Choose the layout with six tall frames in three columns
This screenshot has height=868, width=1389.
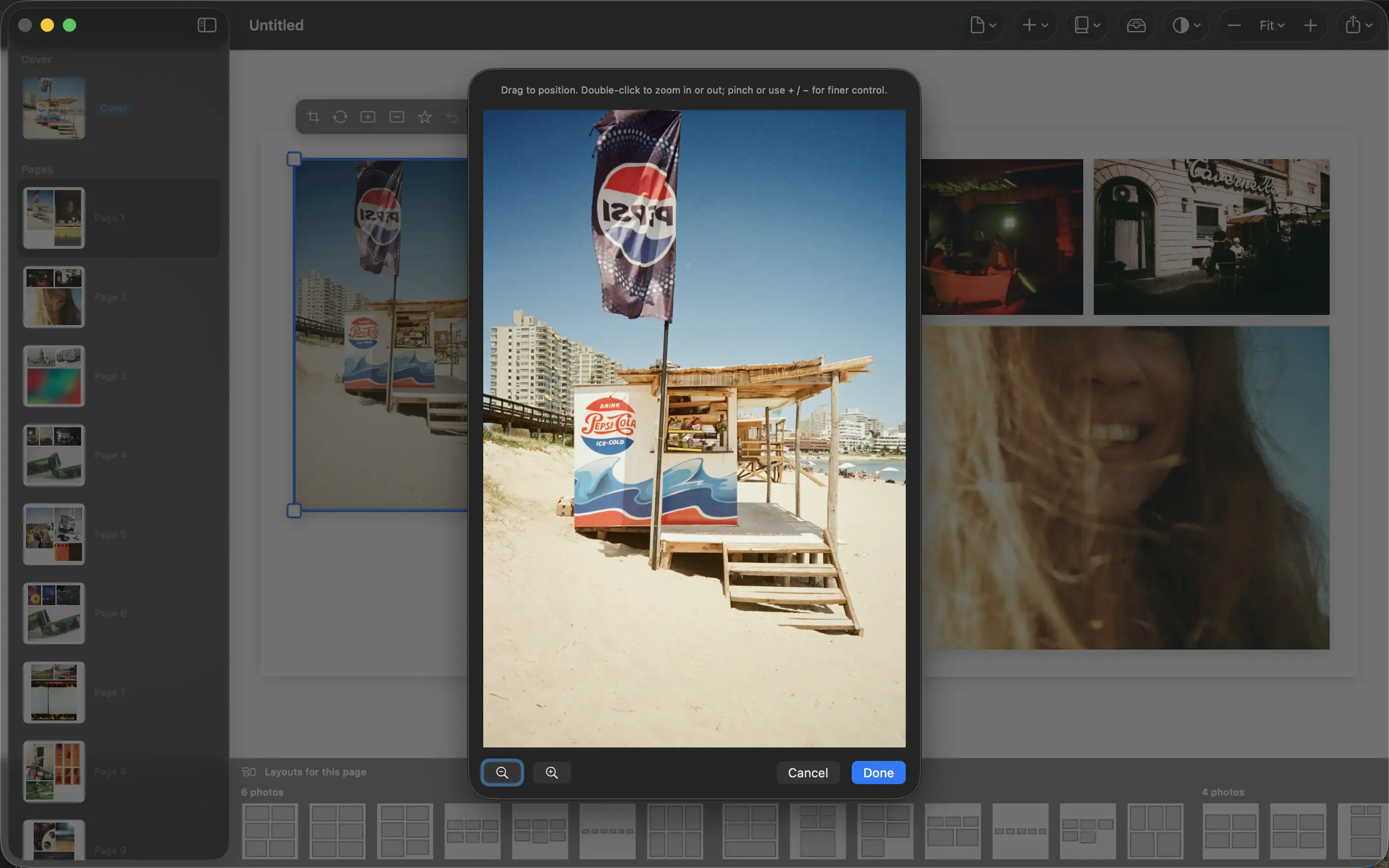point(675,831)
